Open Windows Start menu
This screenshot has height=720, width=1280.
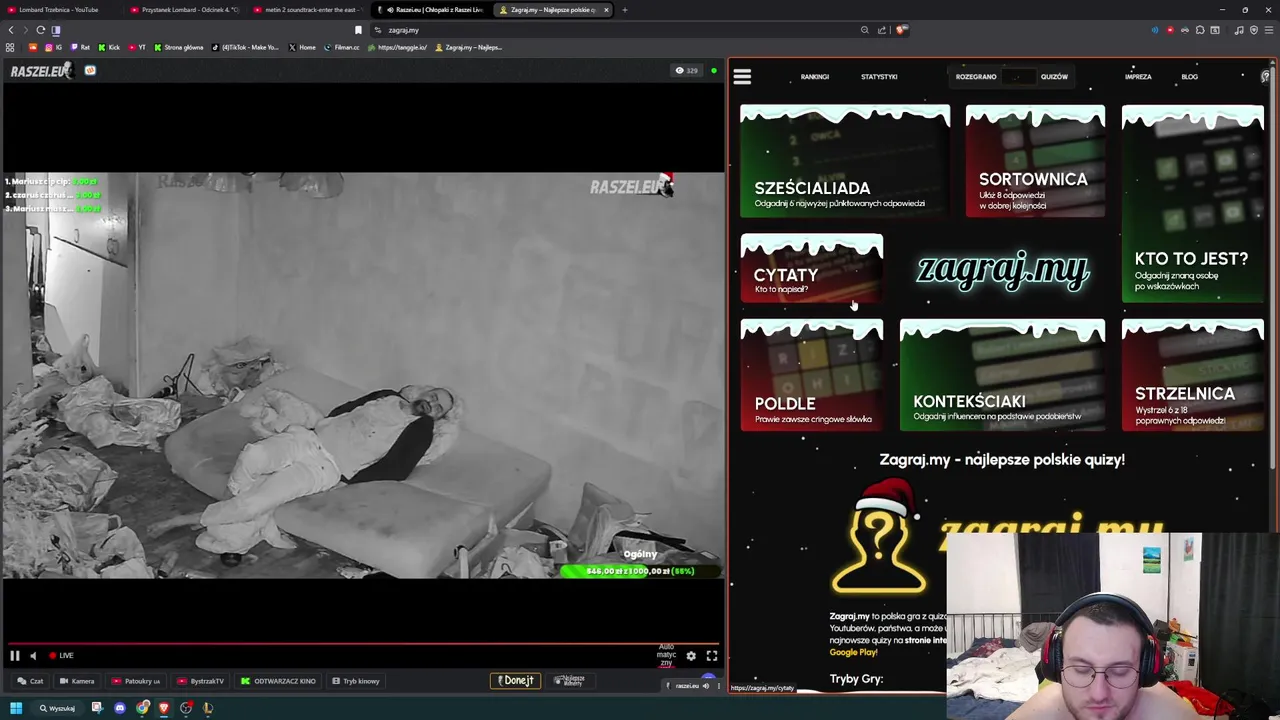tap(16, 708)
